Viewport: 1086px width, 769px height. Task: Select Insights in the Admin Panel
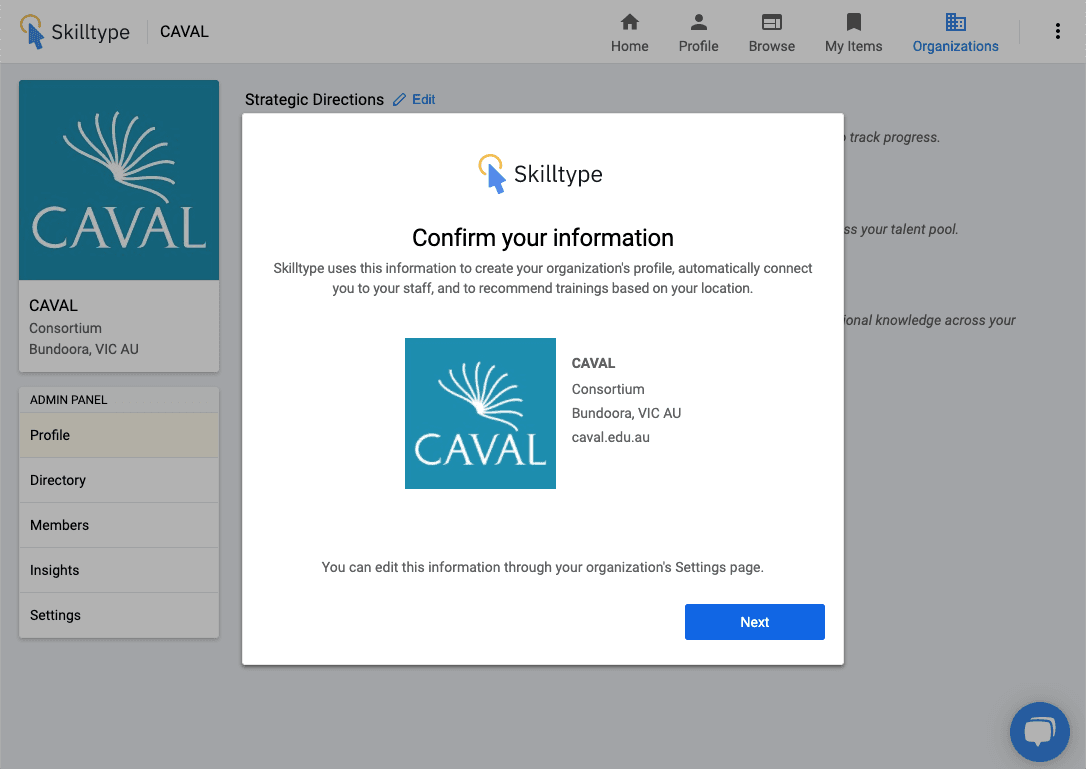[119, 570]
